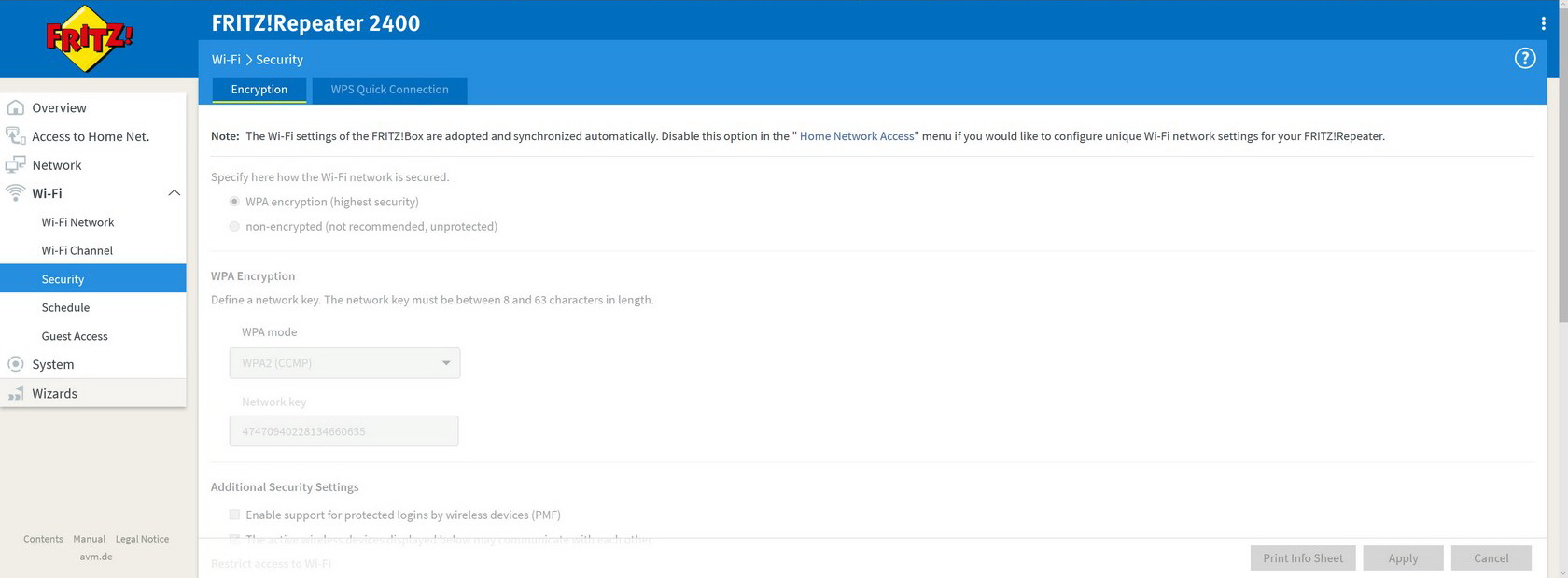Image resolution: width=1568 pixels, height=578 pixels.
Task: Collapse the Wi-Fi menu chevron
Action: click(x=174, y=193)
